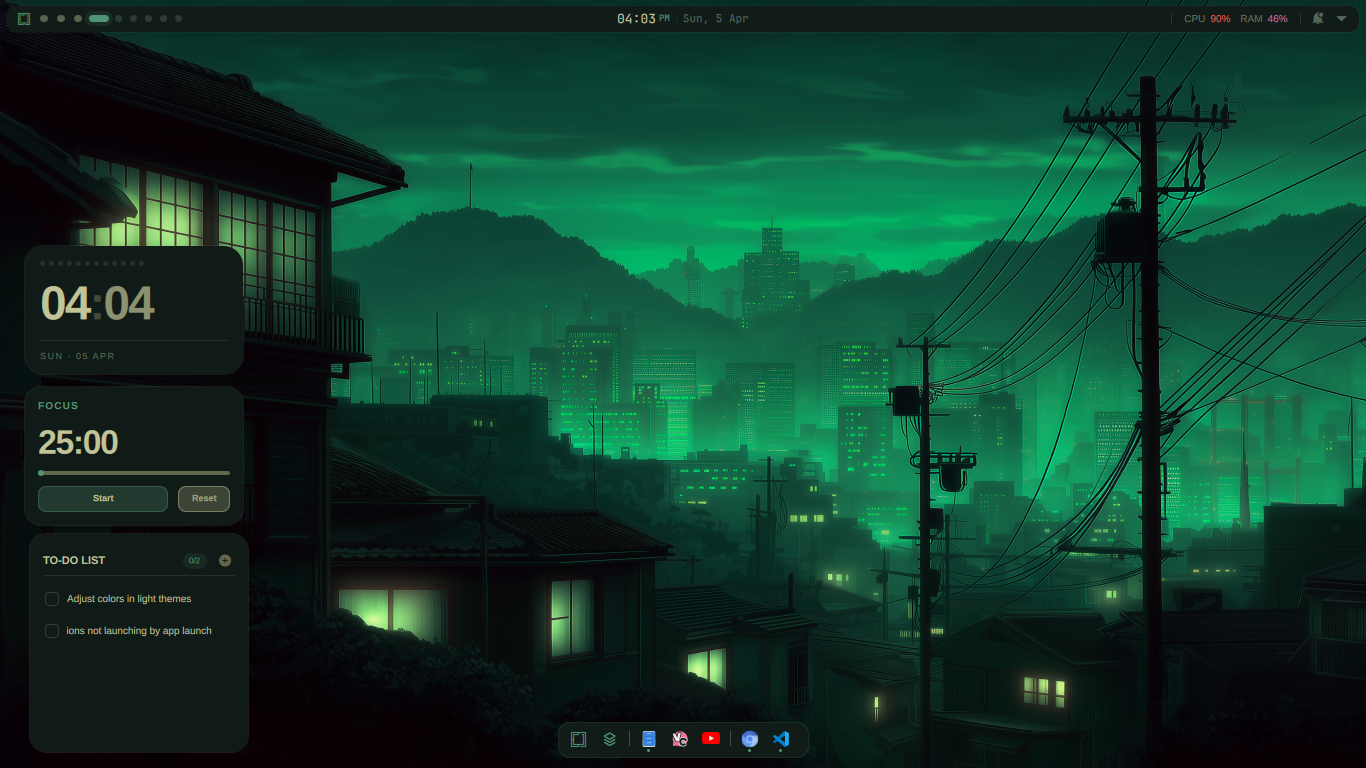This screenshot has width=1366, height=768.
Task: Add a new to-do item with plus button
Action: (225, 561)
